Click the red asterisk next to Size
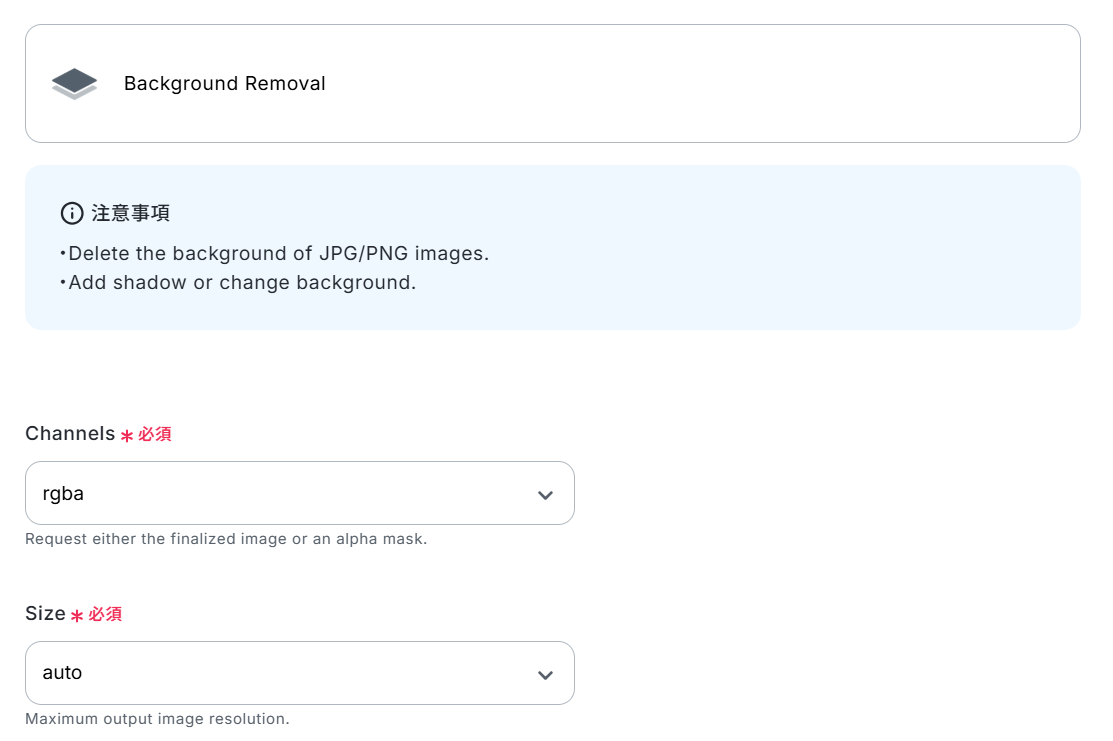1113x741 pixels. coord(77,616)
